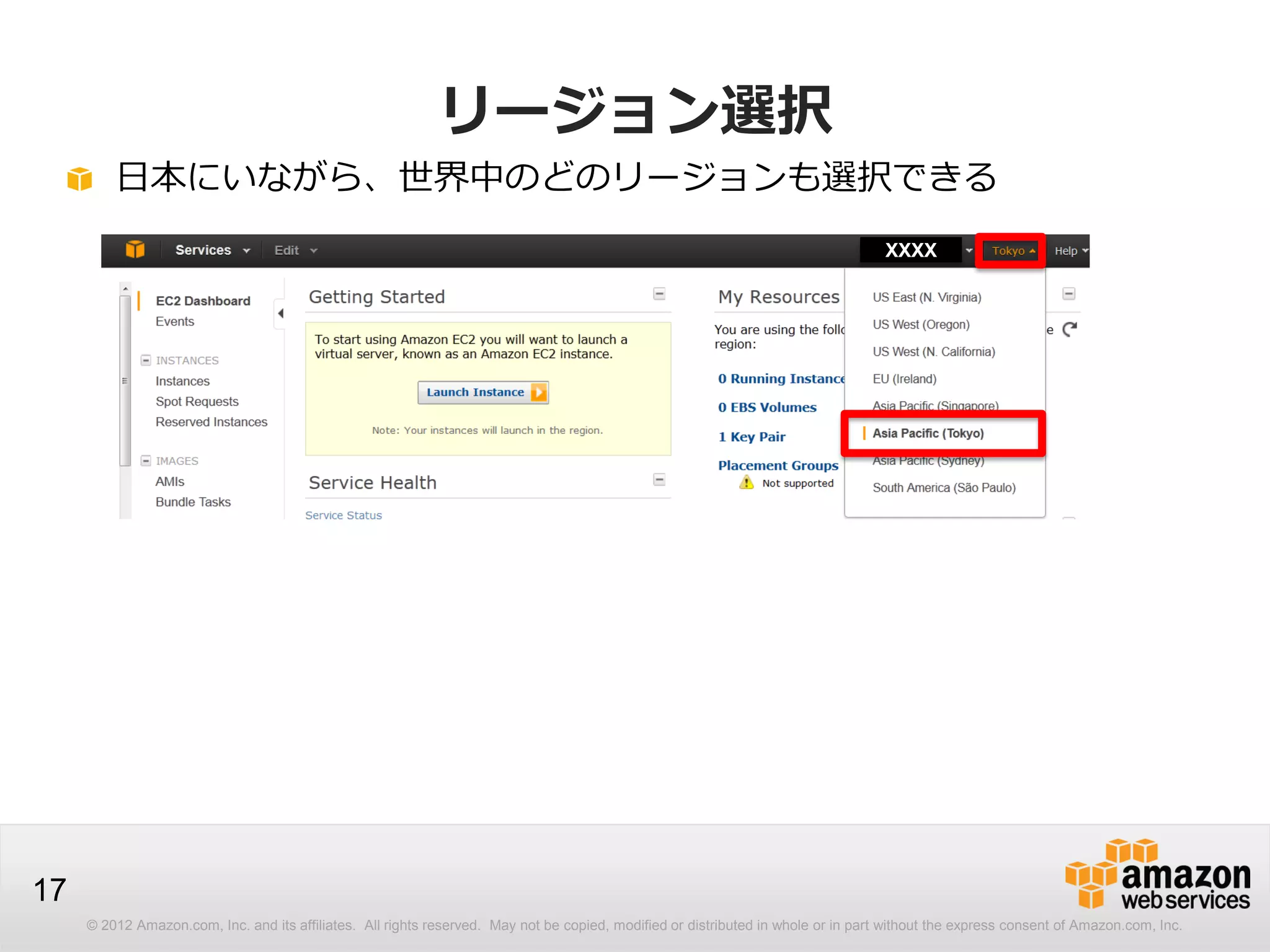This screenshot has height=952, width=1270.
Task: Open 0 EBS Volumes link
Action: (x=767, y=407)
